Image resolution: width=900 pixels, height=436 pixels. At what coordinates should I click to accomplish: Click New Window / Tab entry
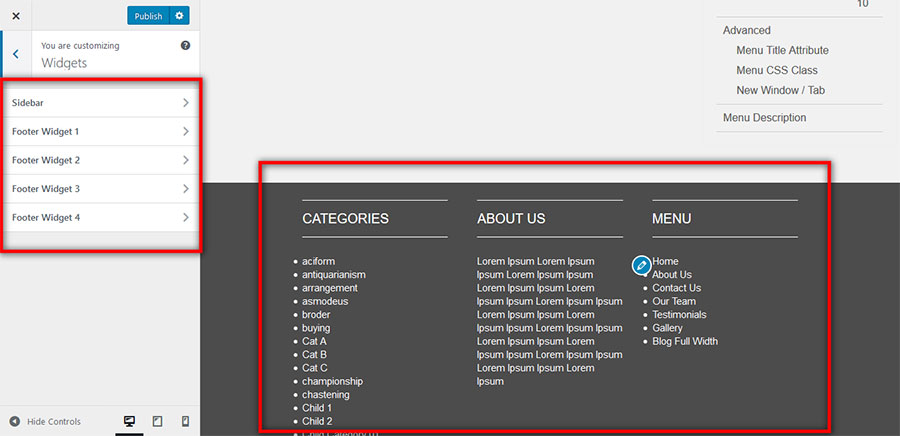(780, 91)
